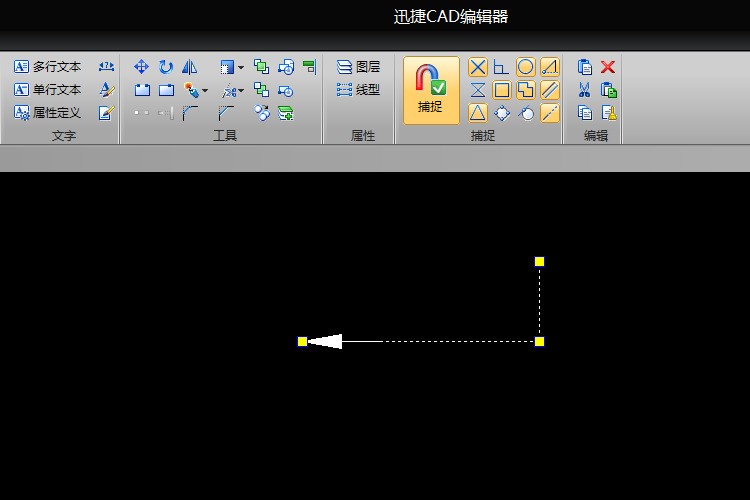Cut selection with the scissors icon
This screenshot has height=500, width=750.
(584, 89)
